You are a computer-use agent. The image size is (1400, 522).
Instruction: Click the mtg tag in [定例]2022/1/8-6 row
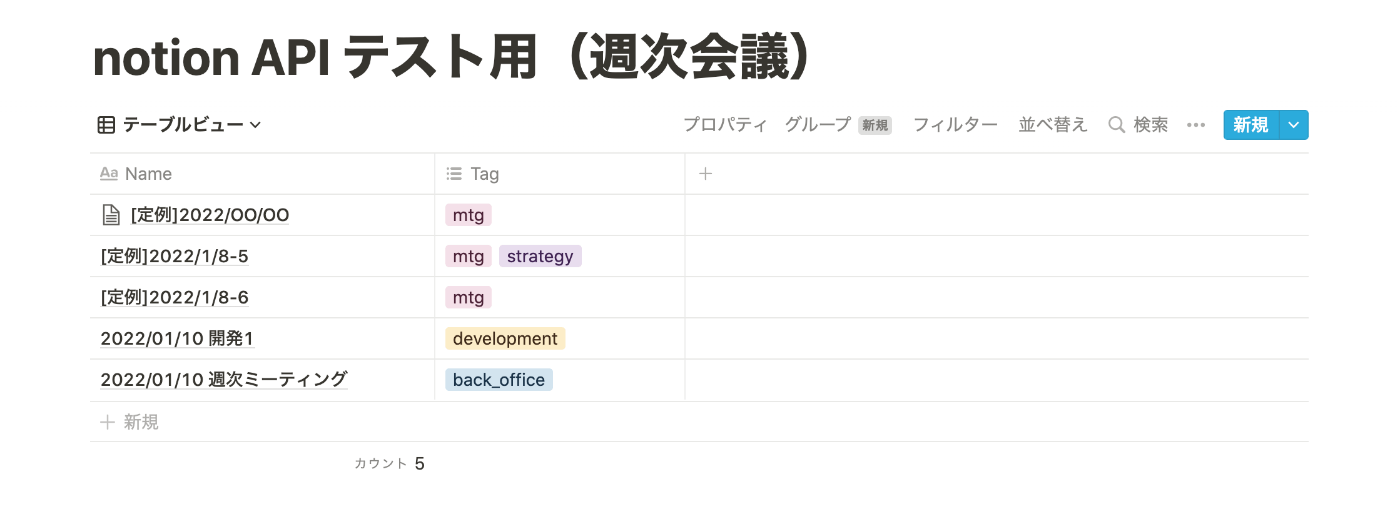[x=468, y=297]
